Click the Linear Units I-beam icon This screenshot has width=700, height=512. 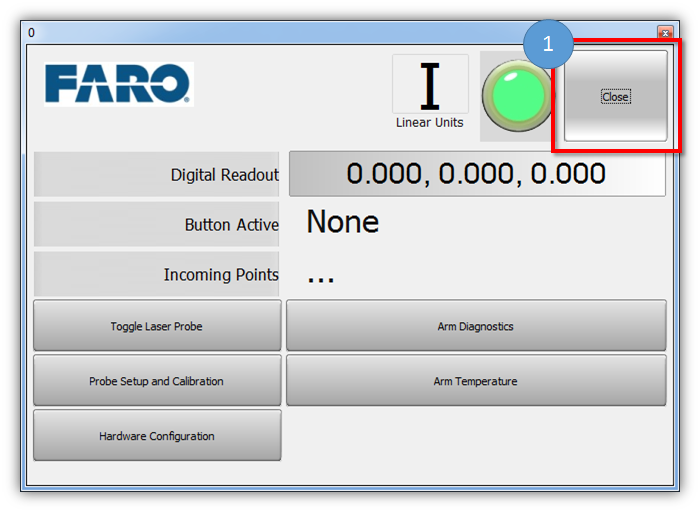point(429,86)
